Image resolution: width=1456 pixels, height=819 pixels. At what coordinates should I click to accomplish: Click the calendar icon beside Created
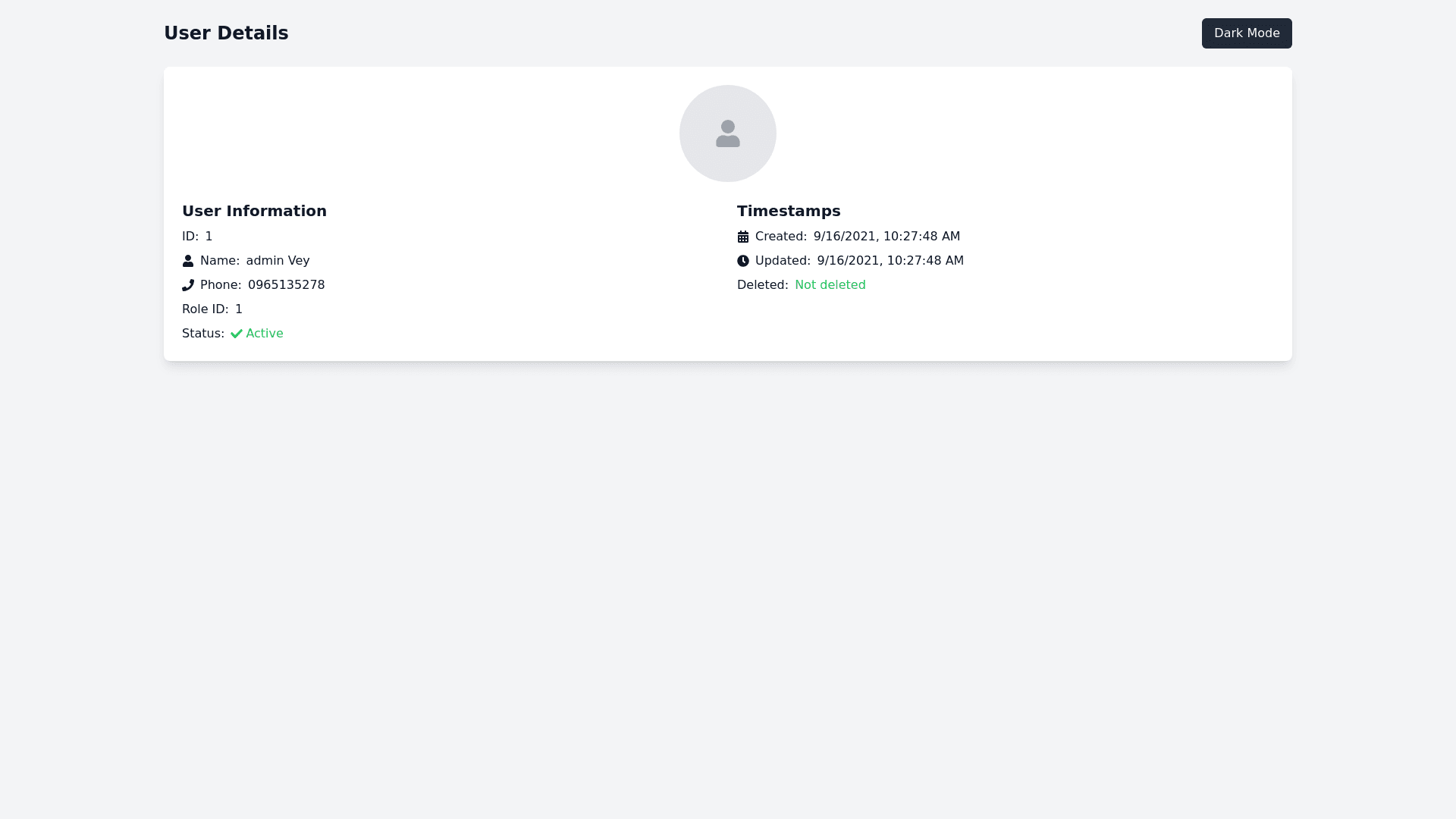pos(743,237)
